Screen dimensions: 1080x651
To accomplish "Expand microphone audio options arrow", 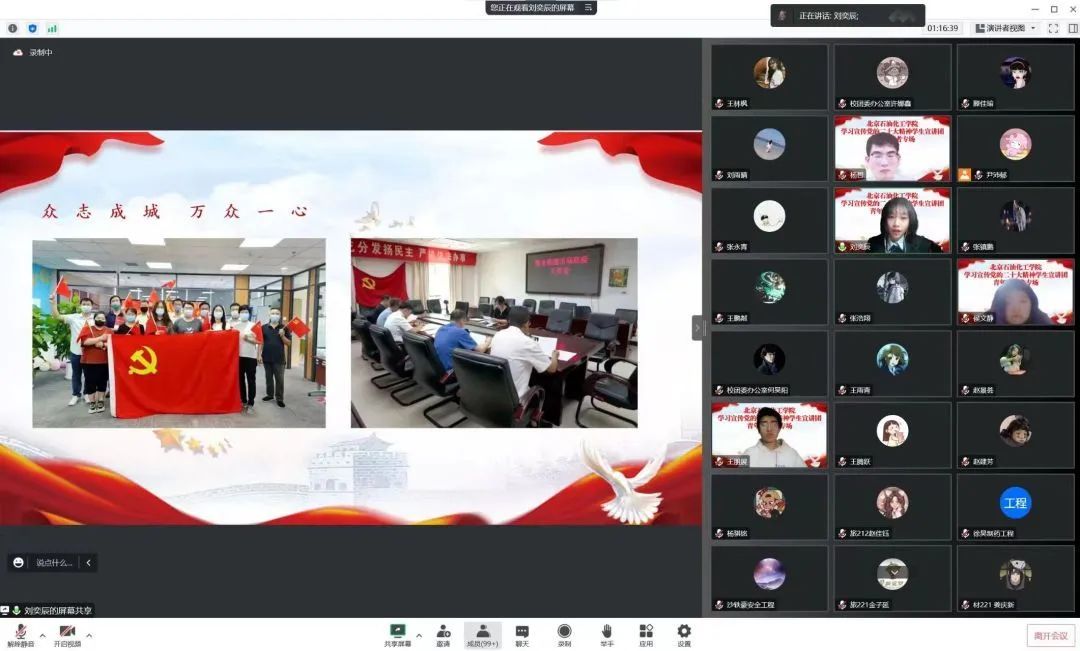I will point(42,635).
